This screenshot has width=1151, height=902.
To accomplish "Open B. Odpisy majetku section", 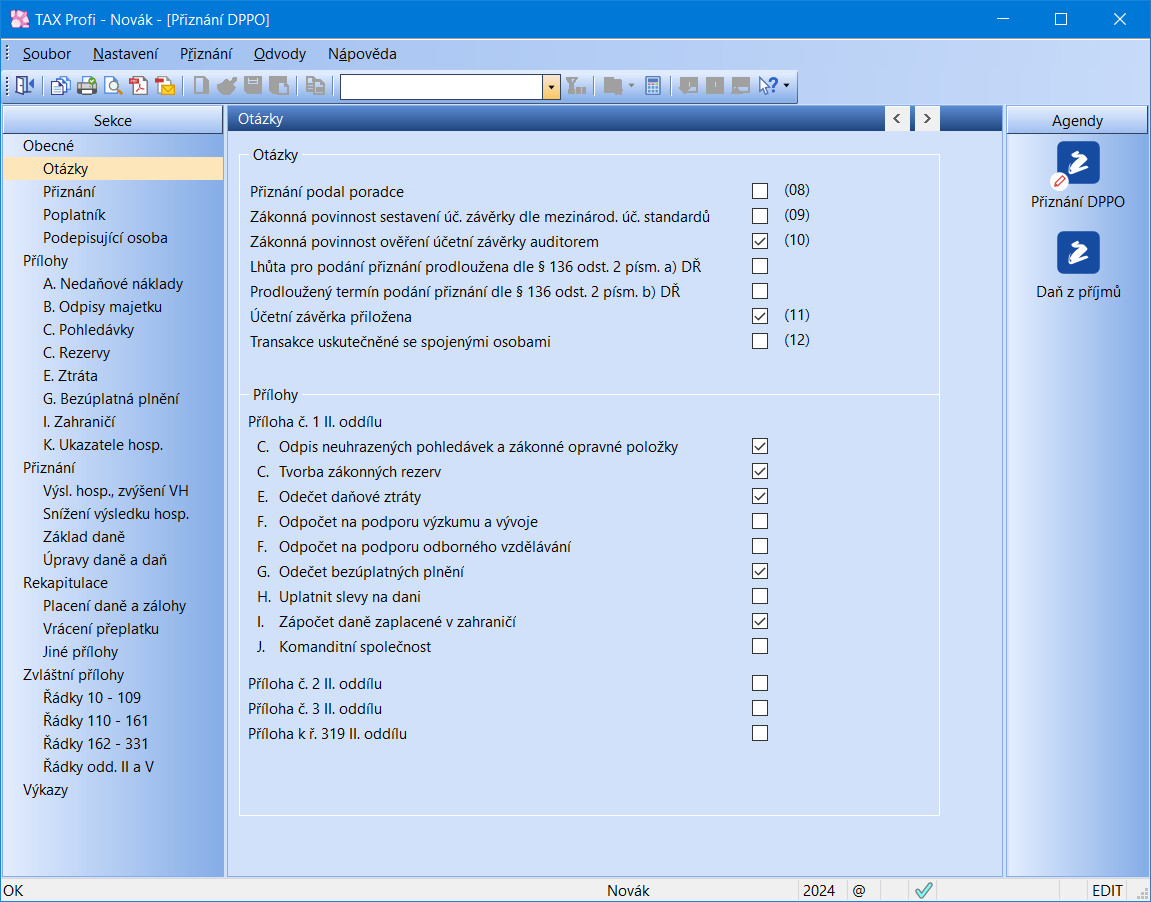I will click(102, 307).
